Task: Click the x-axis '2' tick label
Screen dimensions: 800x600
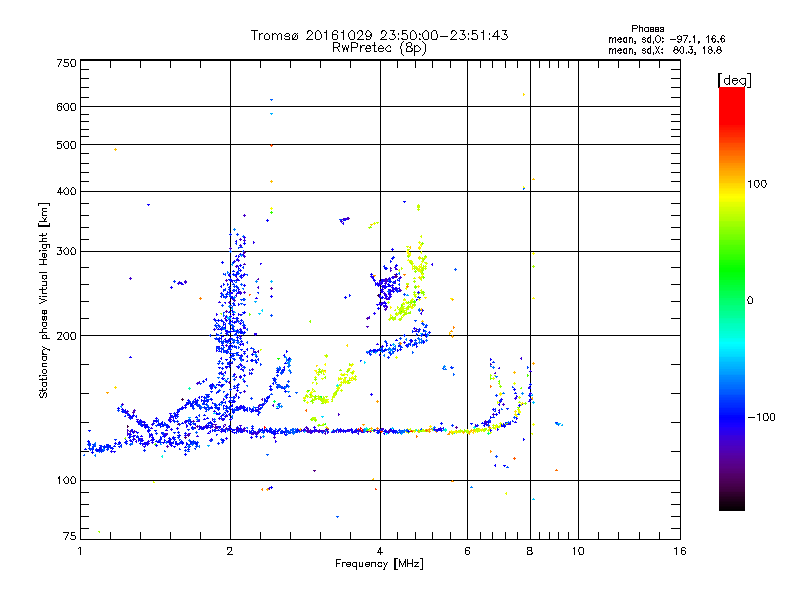Action: coord(230,551)
